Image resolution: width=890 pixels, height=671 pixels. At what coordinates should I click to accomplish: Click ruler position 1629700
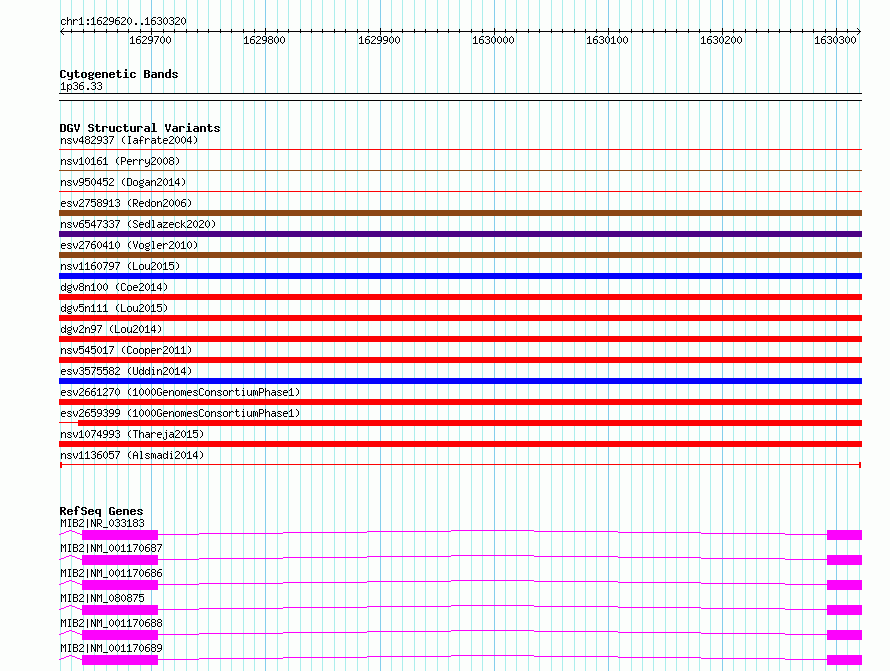click(150, 40)
